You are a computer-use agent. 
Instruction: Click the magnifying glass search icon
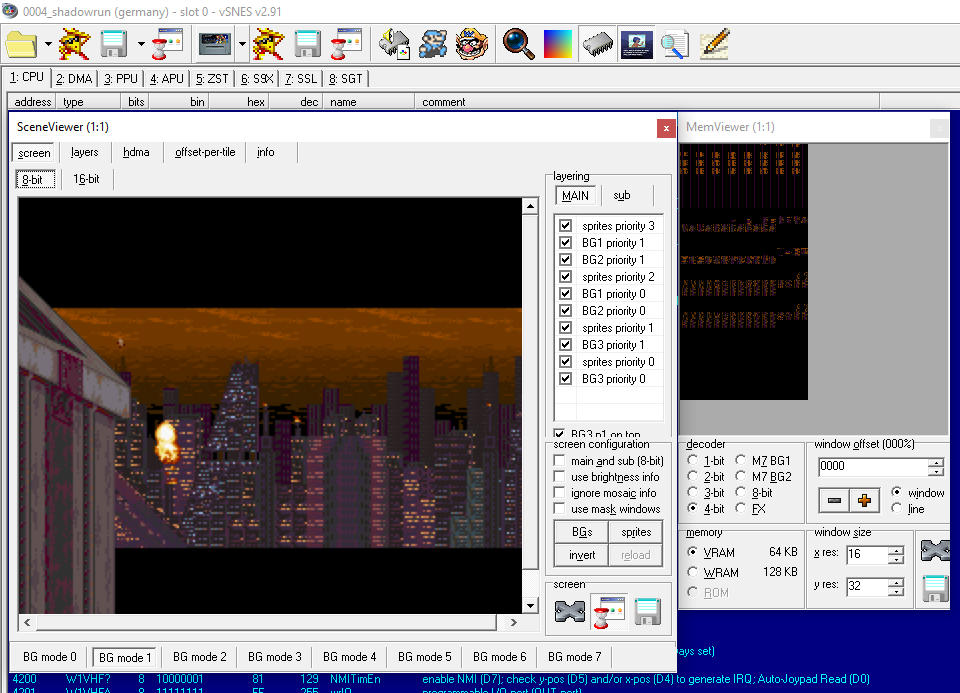[x=518, y=44]
